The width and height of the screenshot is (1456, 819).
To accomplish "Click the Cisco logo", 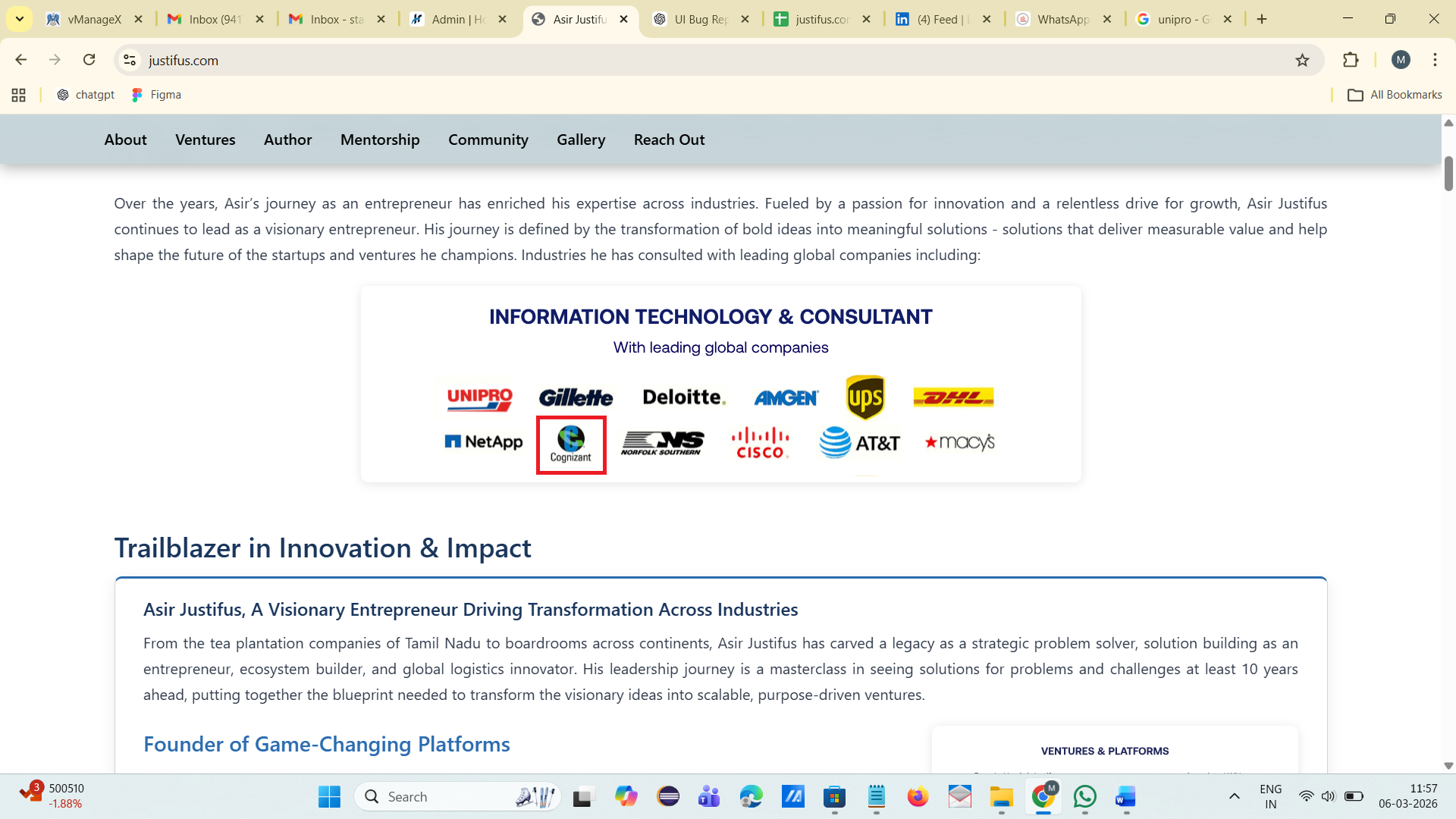I will pos(760,443).
